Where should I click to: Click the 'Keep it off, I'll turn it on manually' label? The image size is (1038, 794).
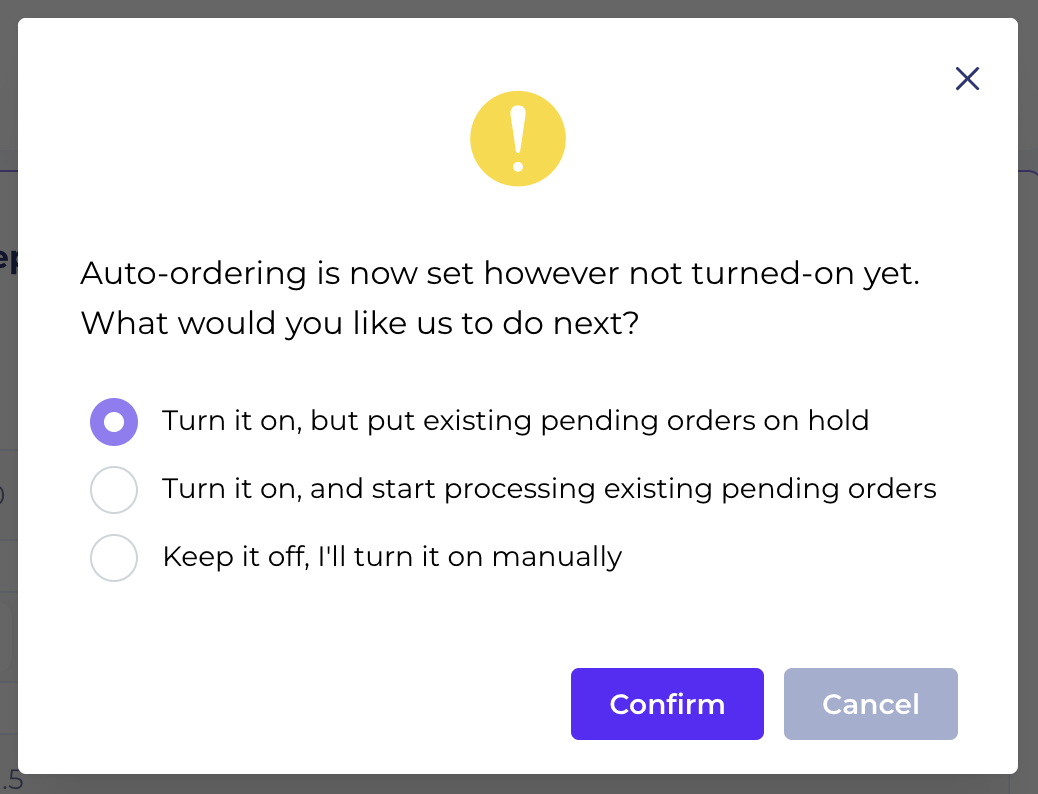click(392, 556)
